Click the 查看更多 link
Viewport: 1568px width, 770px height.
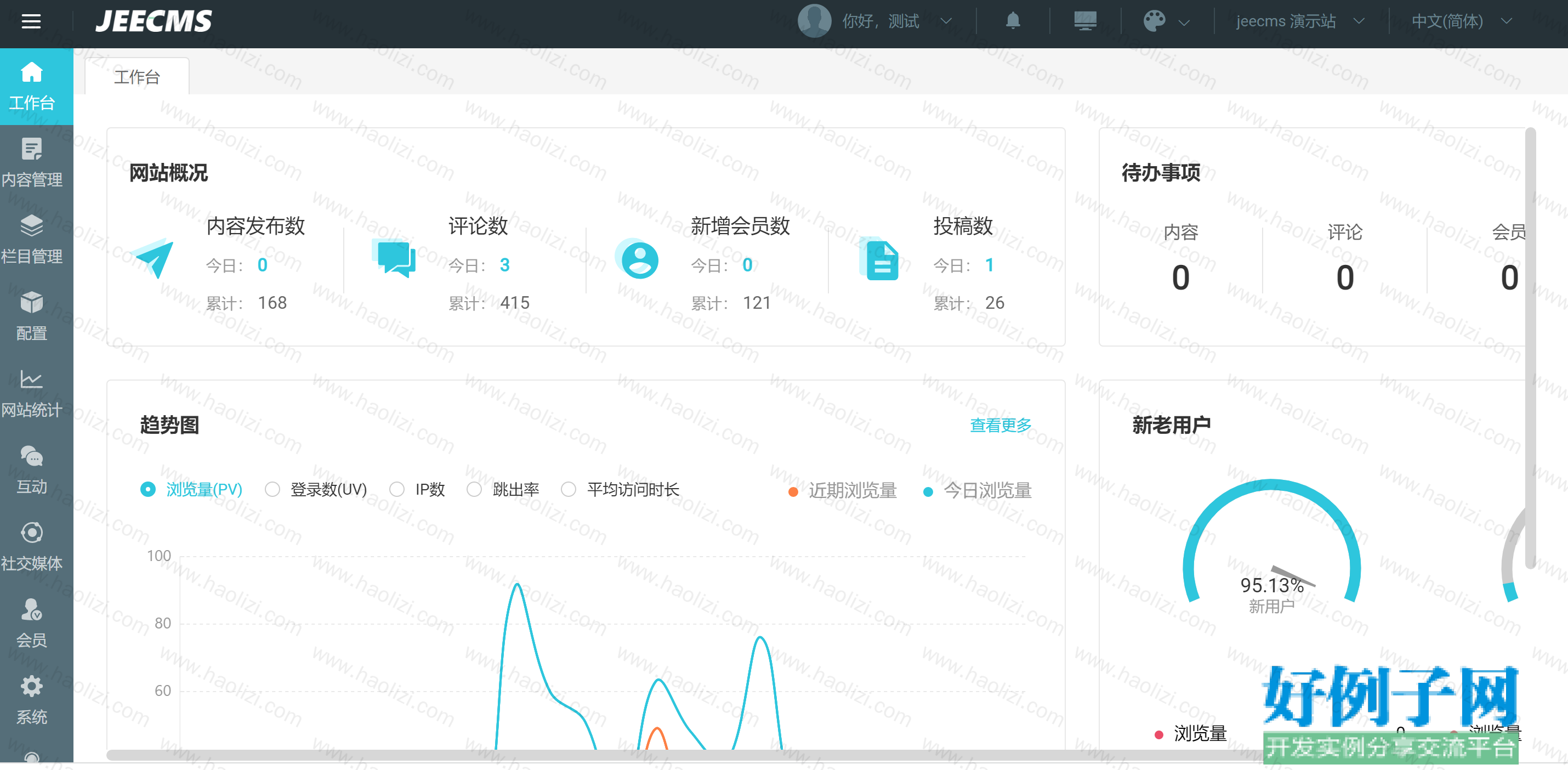[1000, 425]
